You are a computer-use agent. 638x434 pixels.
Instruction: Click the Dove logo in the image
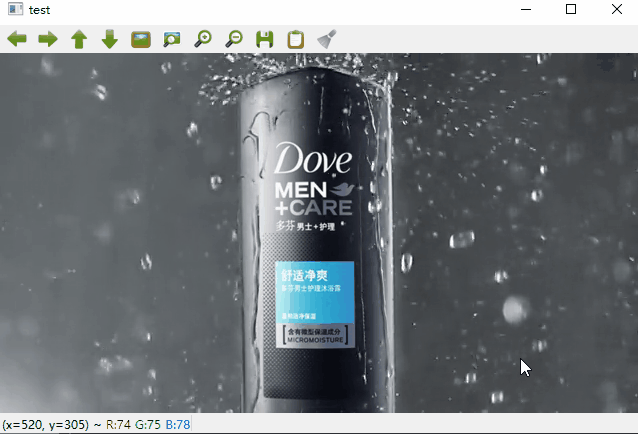pos(313,158)
